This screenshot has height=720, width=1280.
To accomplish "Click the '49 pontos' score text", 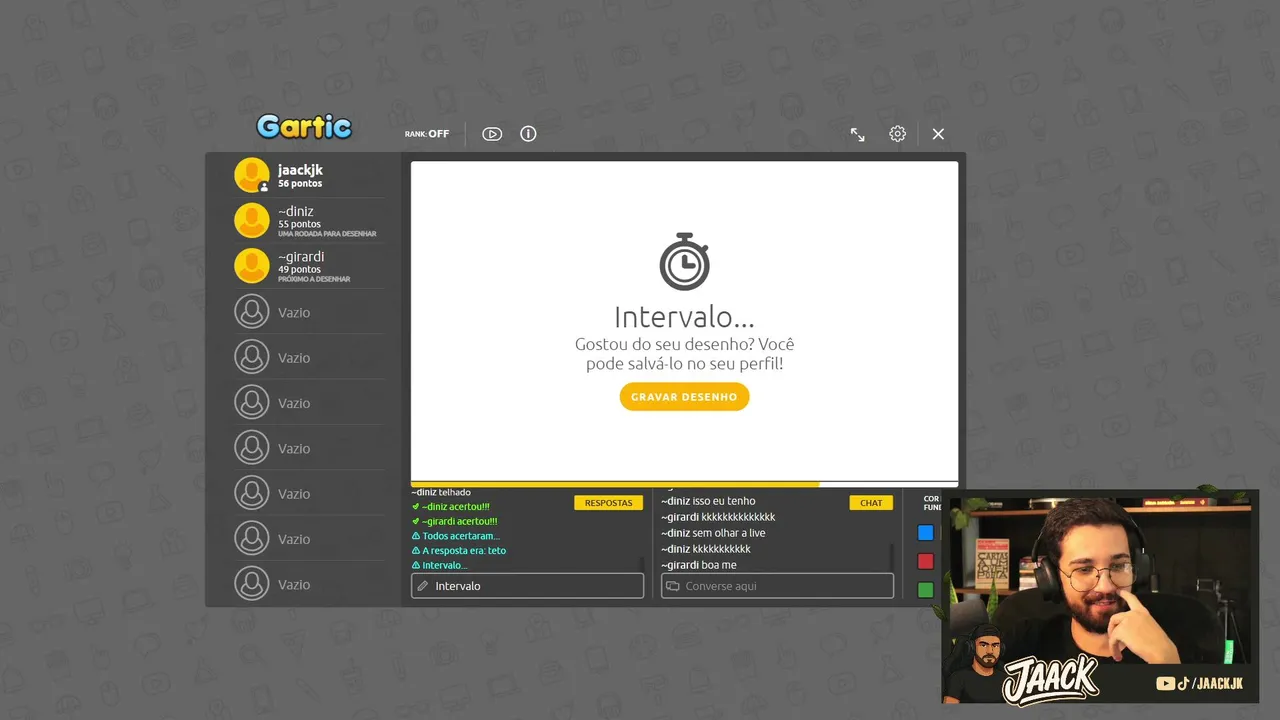I will [x=299, y=270].
